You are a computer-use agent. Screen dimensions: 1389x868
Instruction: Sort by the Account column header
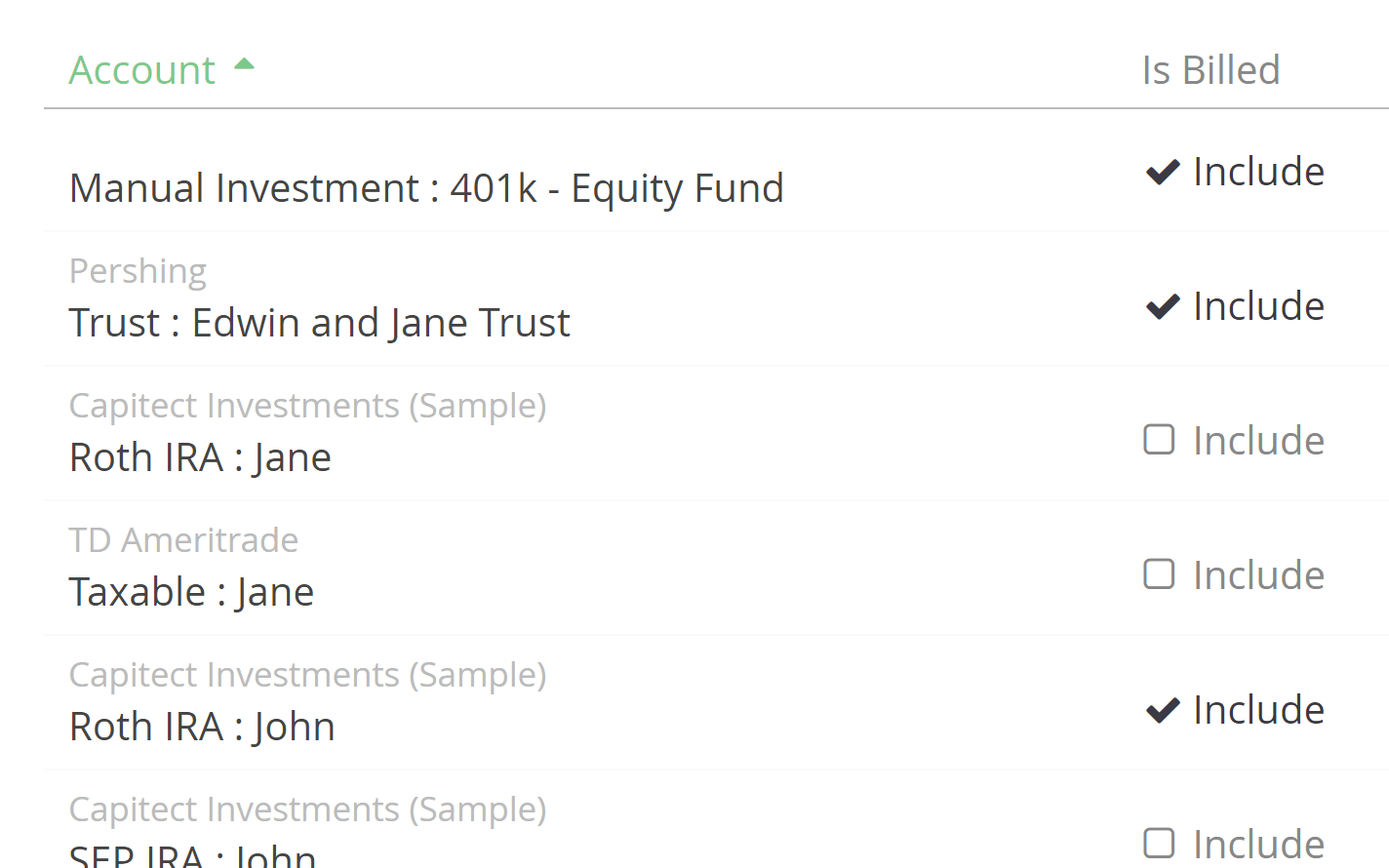[142, 70]
